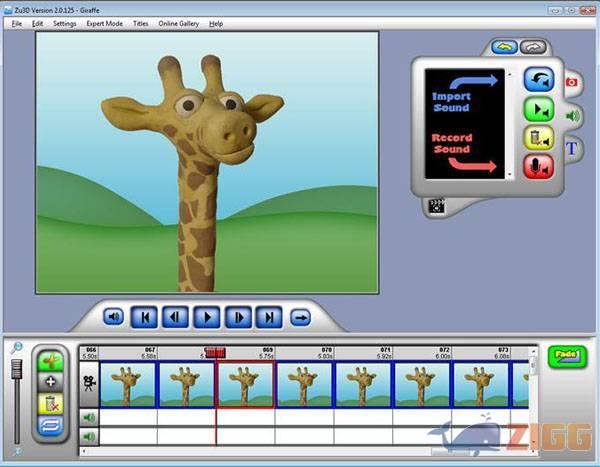This screenshot has width=600, height=467.
Task: Click the red record sound microphone button
Action: [540, 167]
